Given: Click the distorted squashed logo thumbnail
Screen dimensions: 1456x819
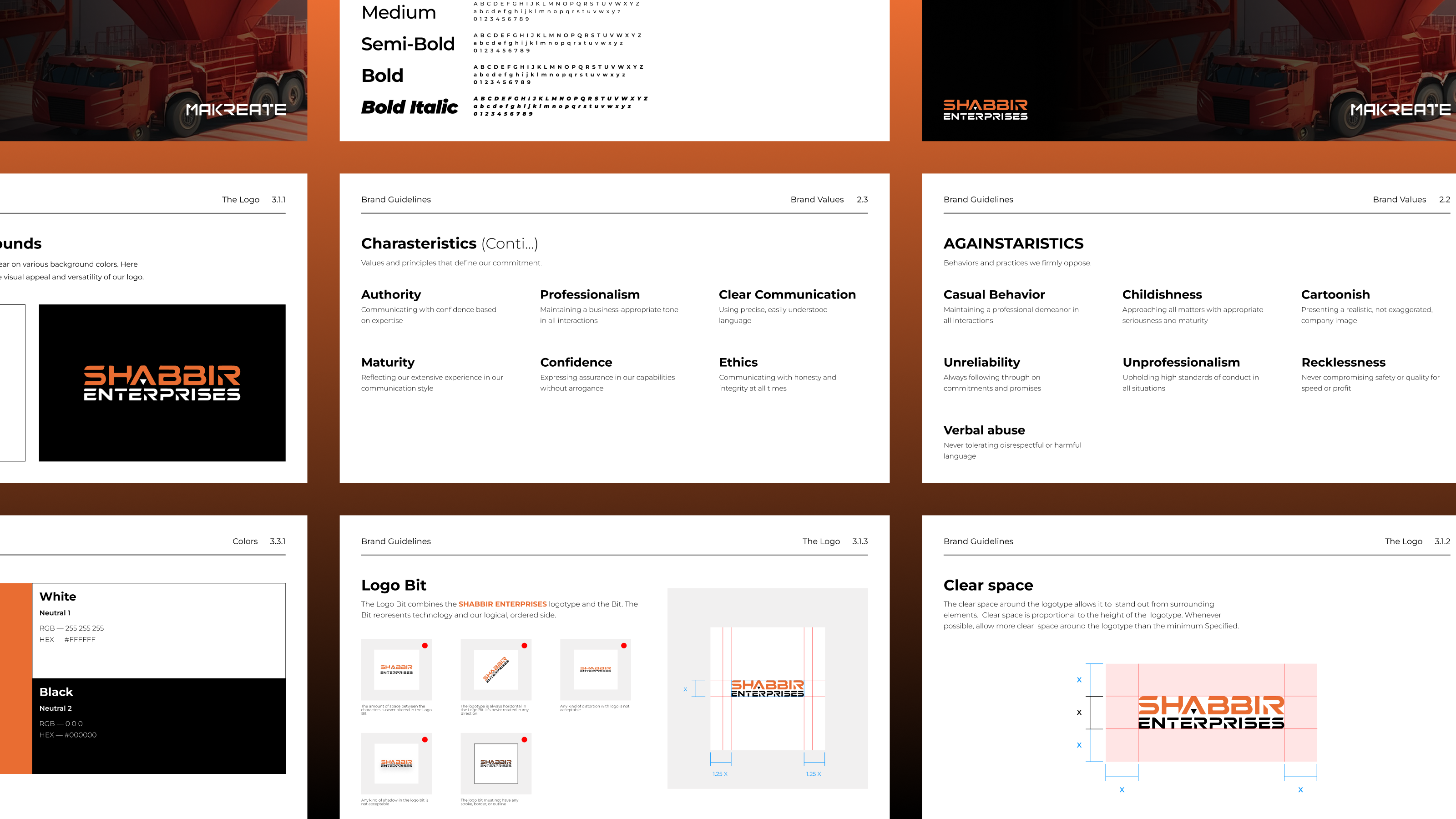Looking at the screenshot, I should point(595,669).
